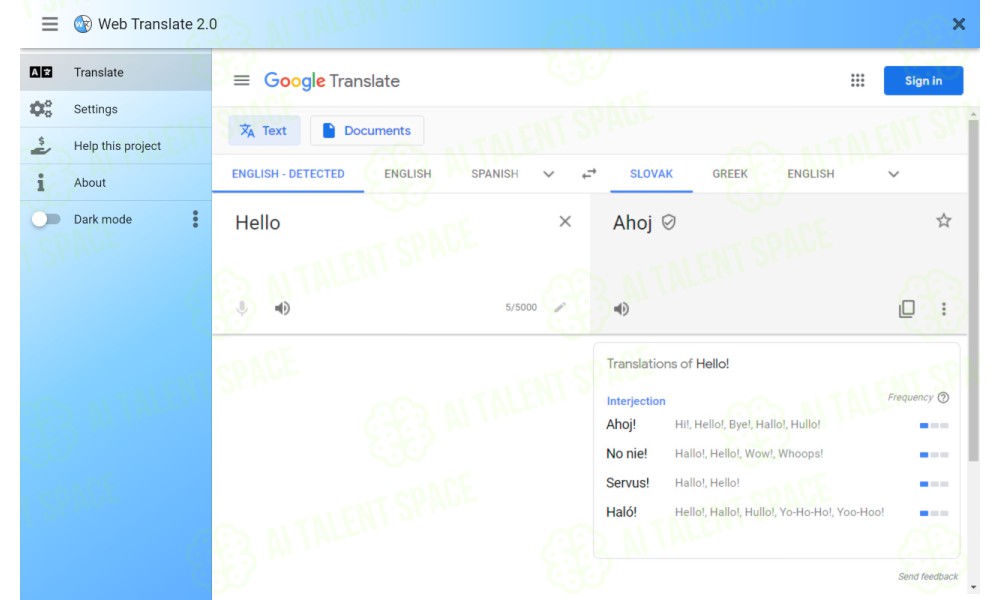Image resolution: width=1000 pixels, height=600 pixels.
Task: Click the Web Translate globe logo
Action: 82,24
